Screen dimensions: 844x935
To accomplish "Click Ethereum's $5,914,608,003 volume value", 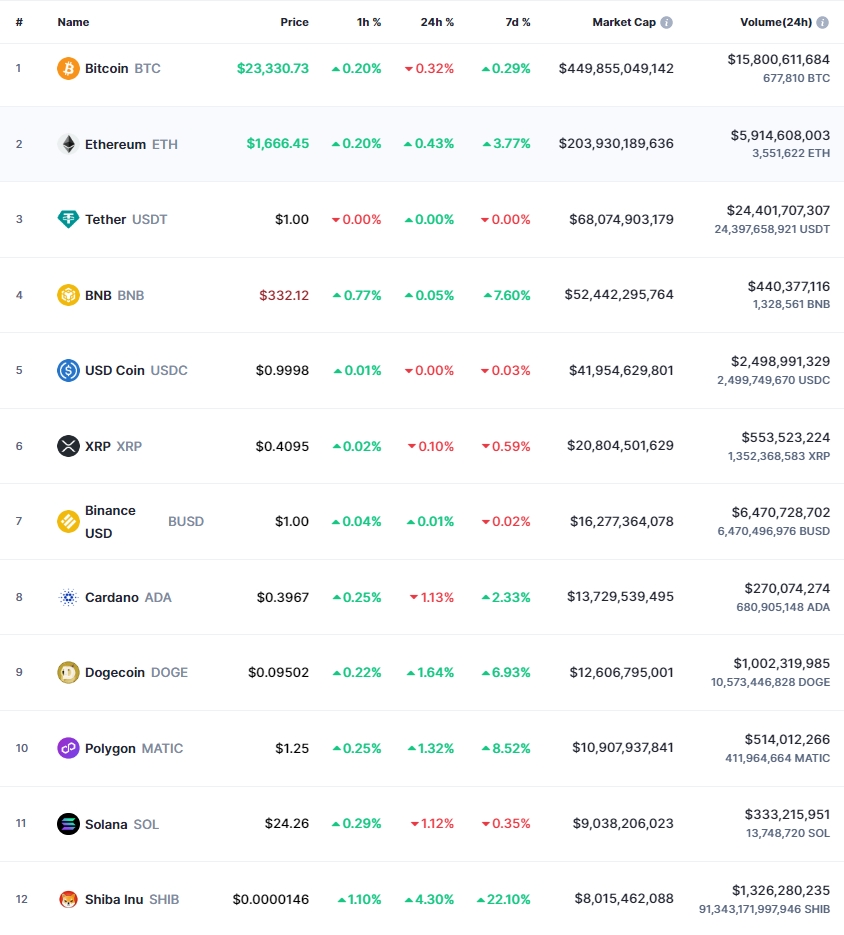I will pyautogui.click(x=780, y=135).
